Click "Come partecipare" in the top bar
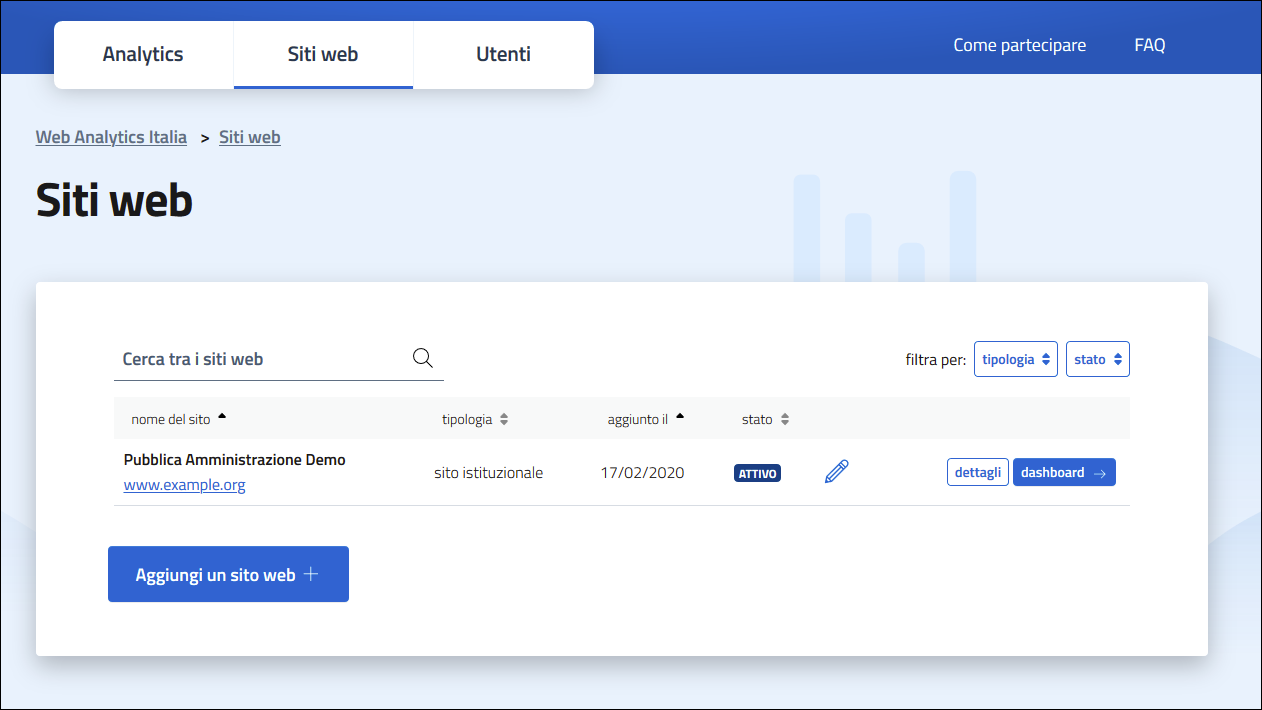1262x710 pixels. (x=1019, y=44)
